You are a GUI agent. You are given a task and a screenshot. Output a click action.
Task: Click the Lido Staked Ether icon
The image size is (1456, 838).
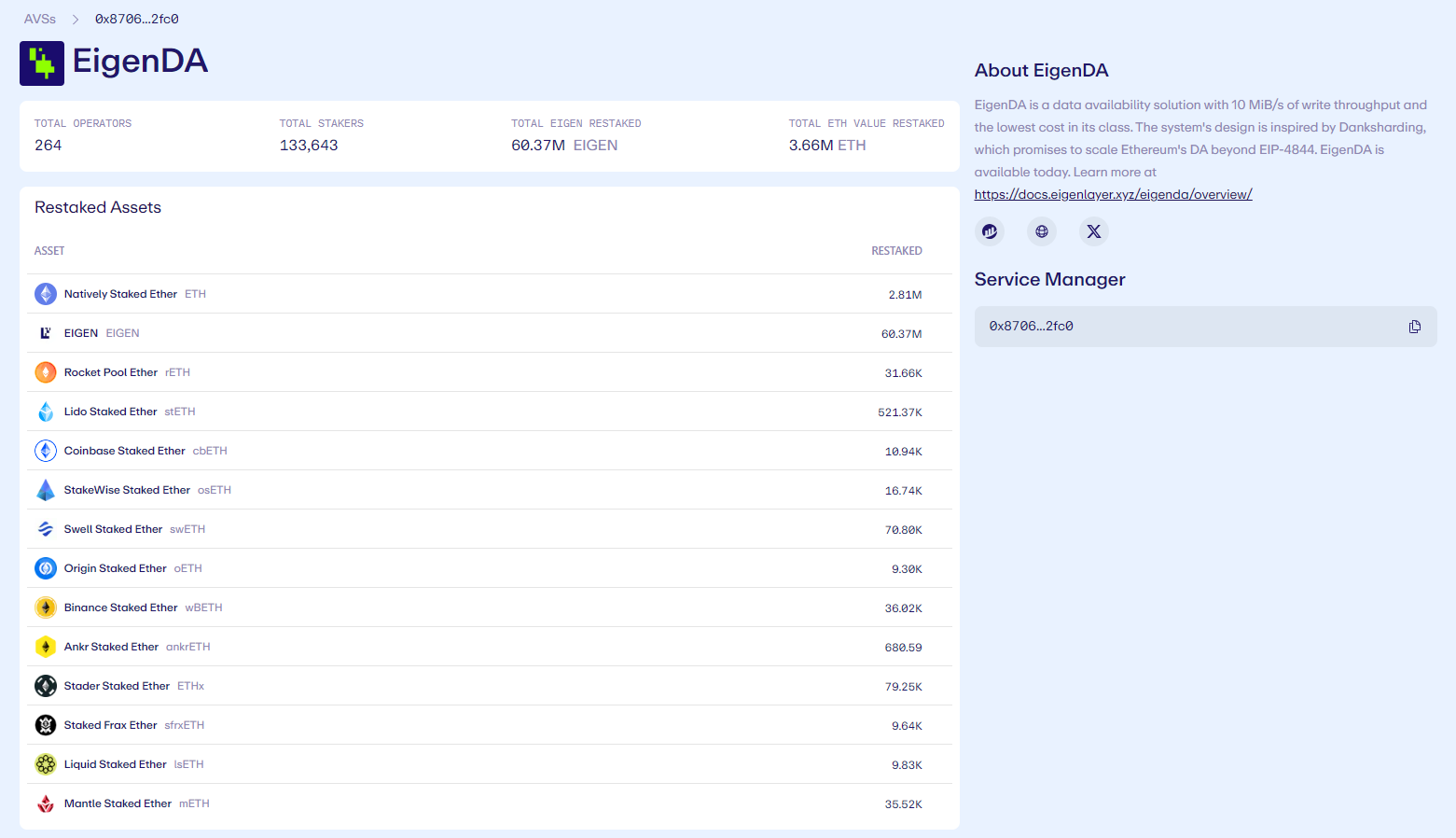tap(46, 412)
